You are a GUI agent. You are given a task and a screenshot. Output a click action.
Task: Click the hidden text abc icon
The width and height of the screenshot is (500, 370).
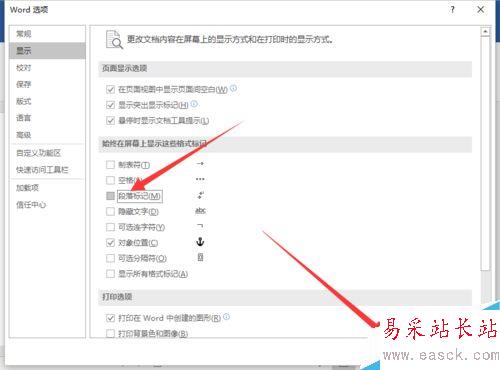tap(200, 211)
